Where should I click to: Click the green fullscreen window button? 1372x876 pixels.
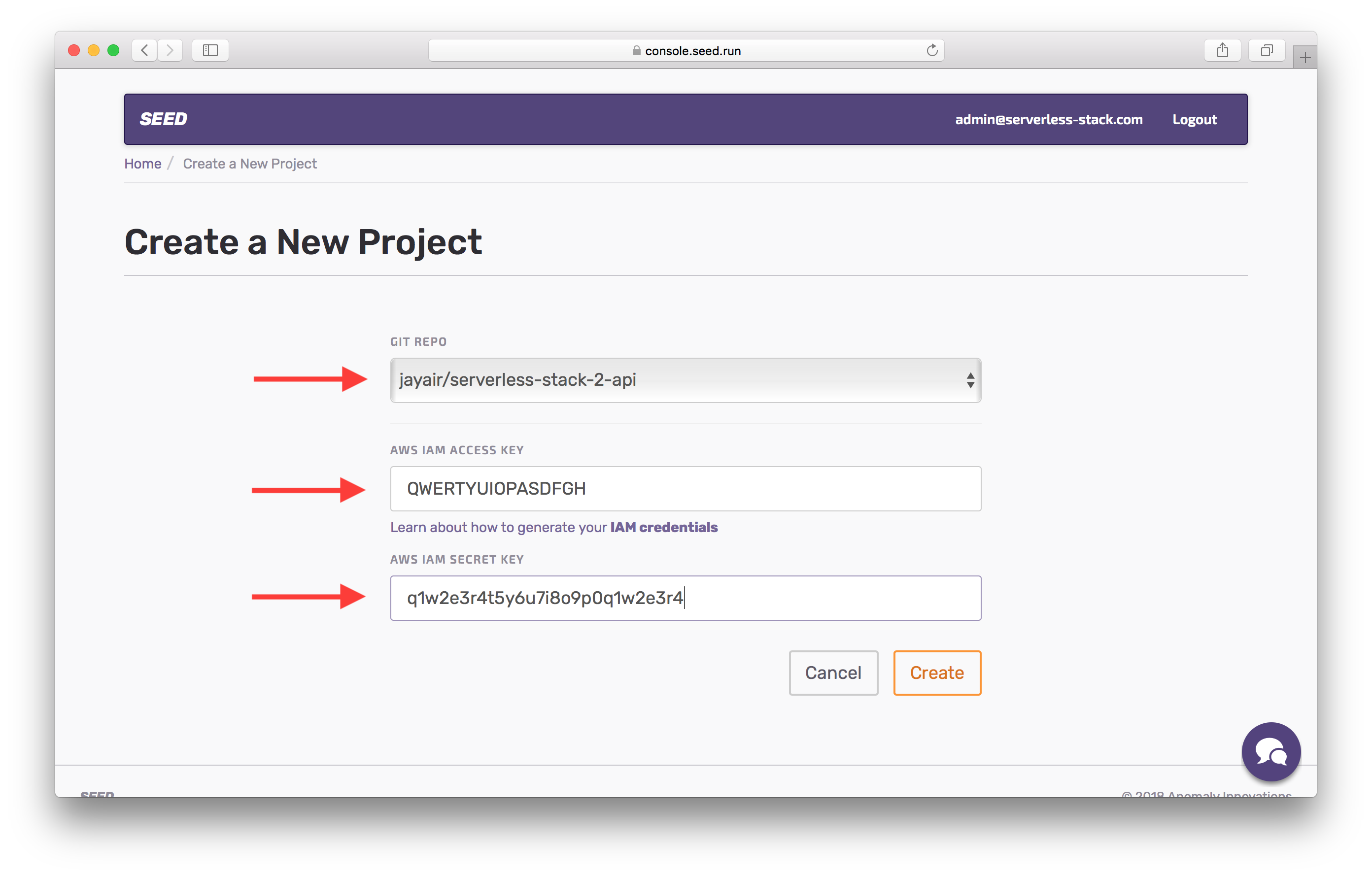pos(113,50)
